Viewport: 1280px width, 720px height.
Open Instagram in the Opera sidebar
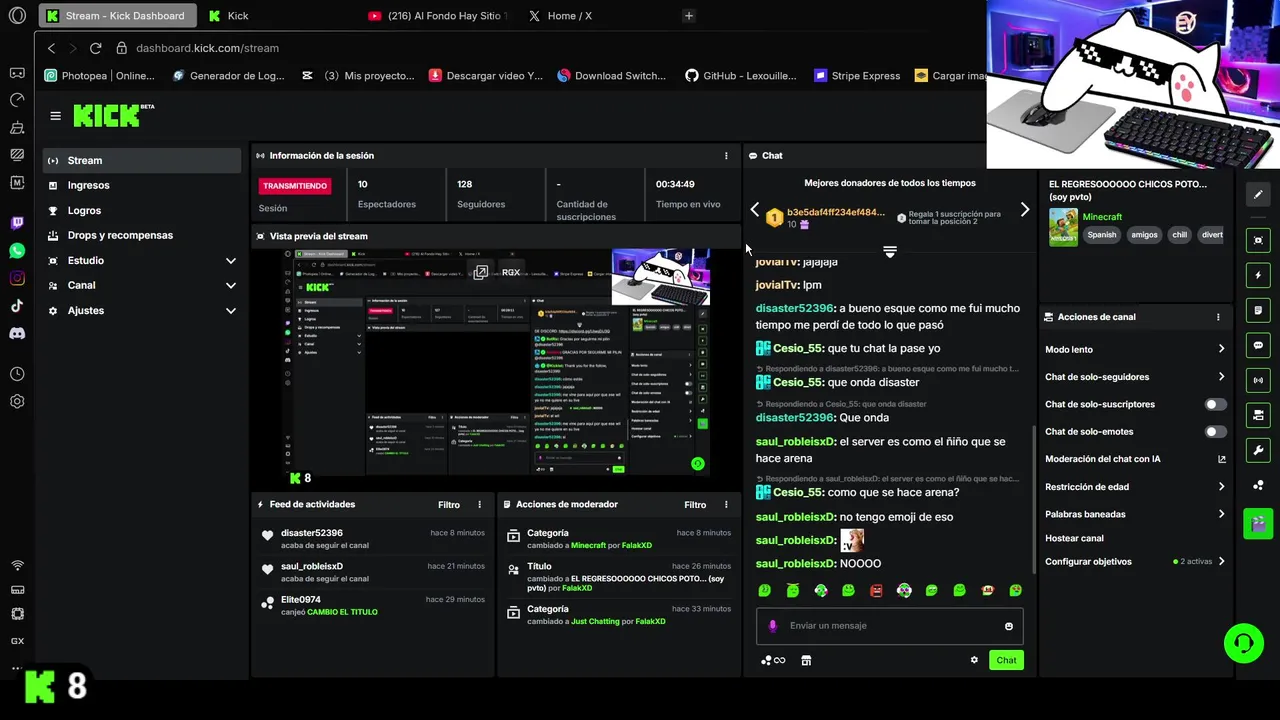[17, 278]
